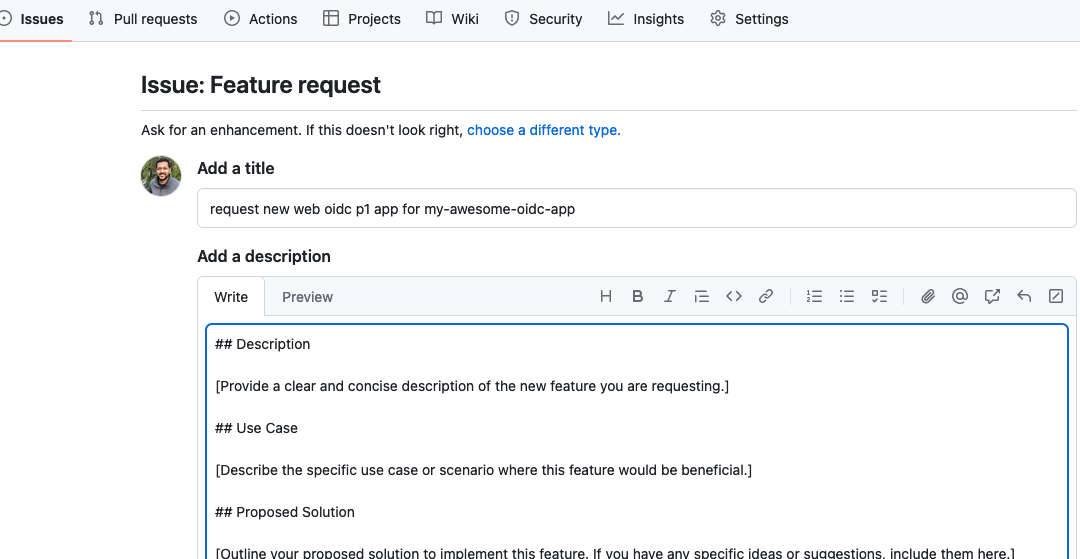Add a link with chain icon
This screenshot has width=1080, height=559.
765,297
